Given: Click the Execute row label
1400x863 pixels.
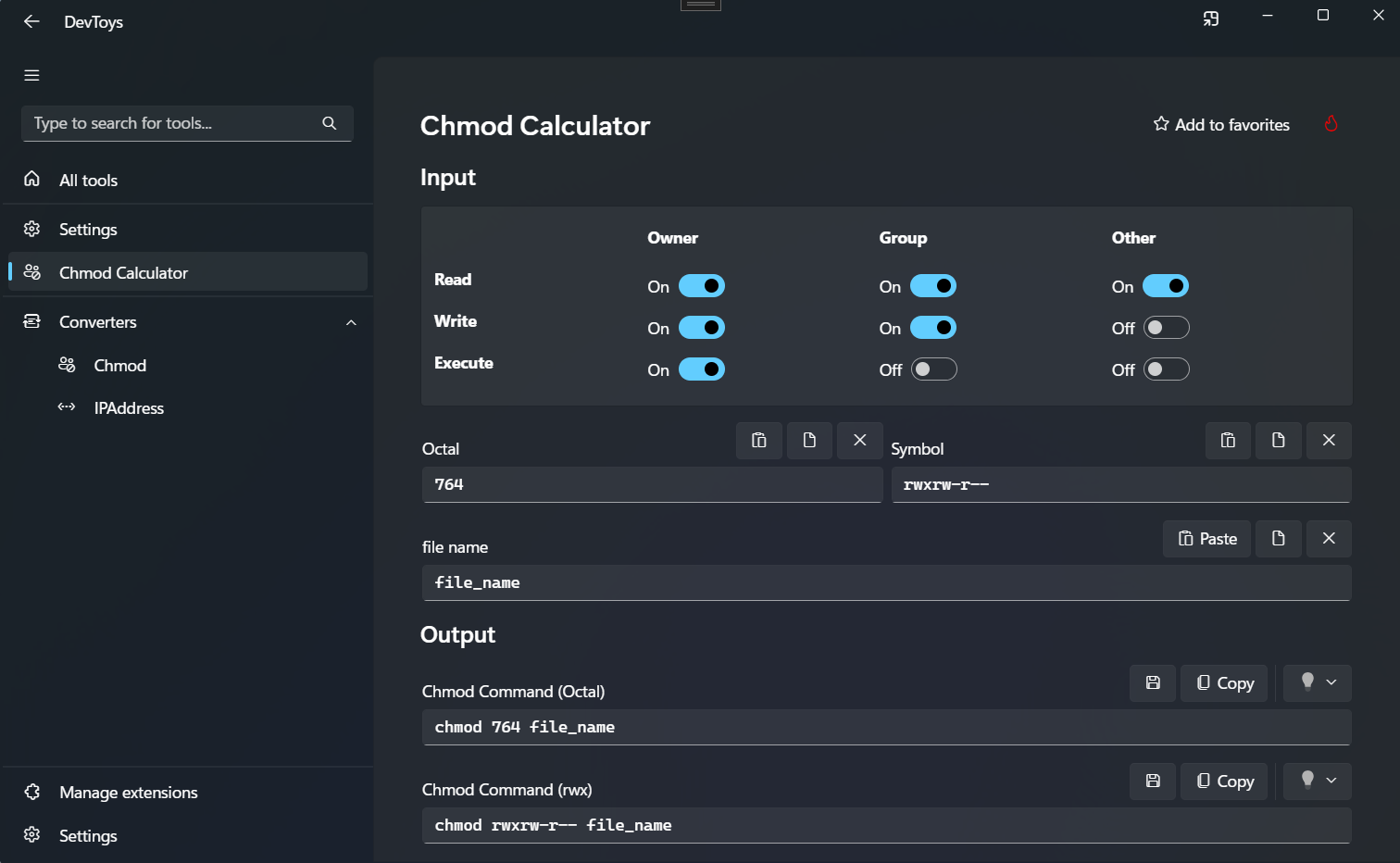Looking at the screenshot, I should coord(464,363).
